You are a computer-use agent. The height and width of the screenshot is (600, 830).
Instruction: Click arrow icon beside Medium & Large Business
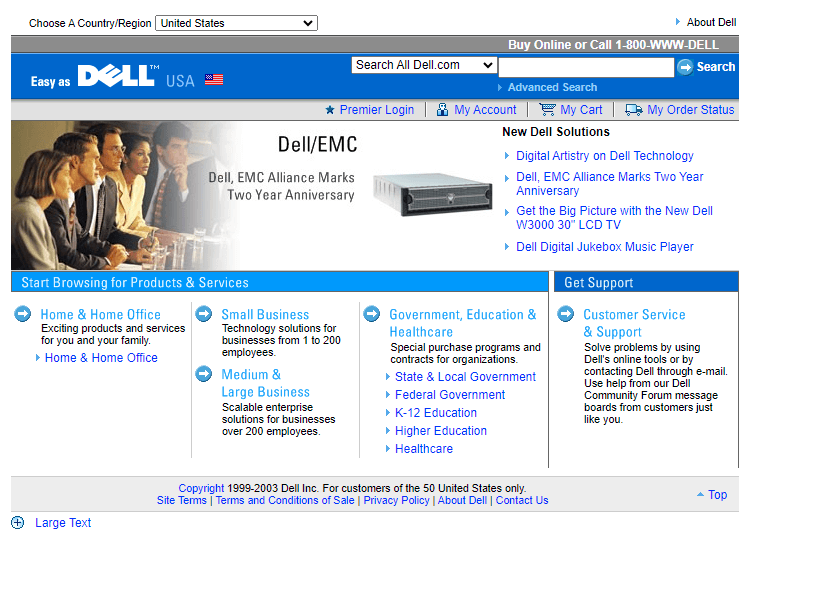click(204, 374)
